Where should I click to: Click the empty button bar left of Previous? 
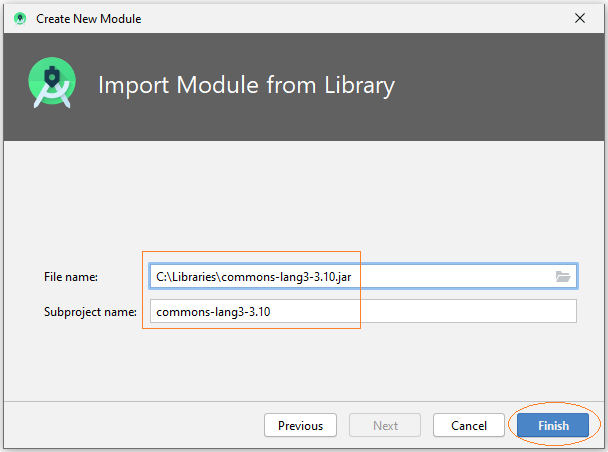click(134, 425)
